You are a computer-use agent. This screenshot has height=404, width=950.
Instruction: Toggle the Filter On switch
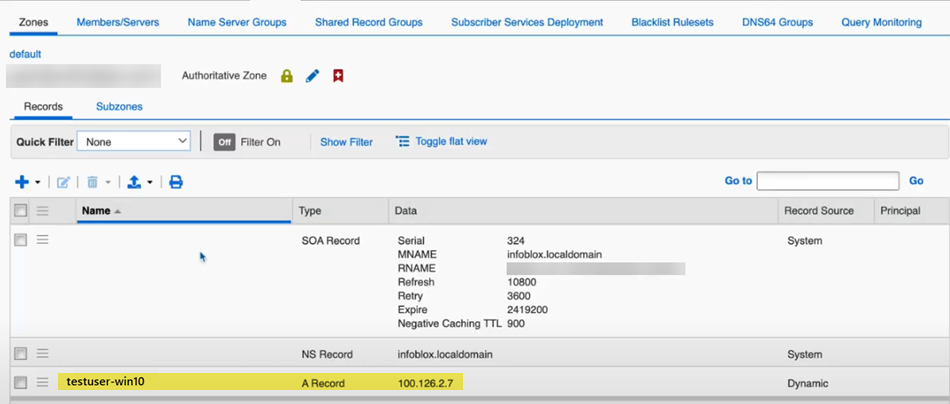224,142
